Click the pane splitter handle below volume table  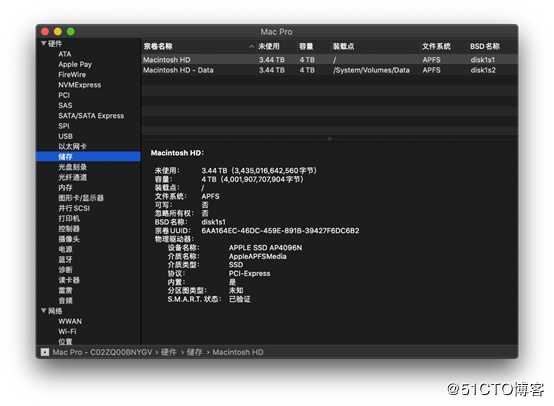point(330,139)
